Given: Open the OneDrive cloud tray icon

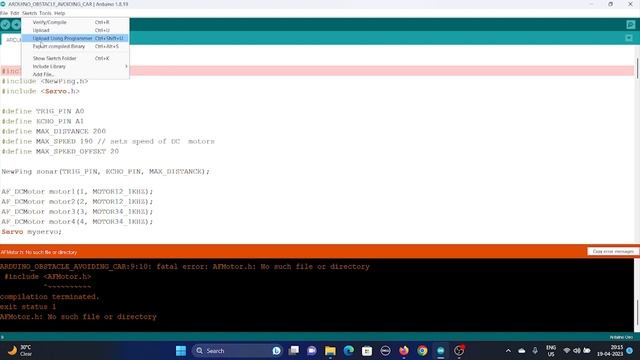Looking at the screenshot, I should (522, 351).
